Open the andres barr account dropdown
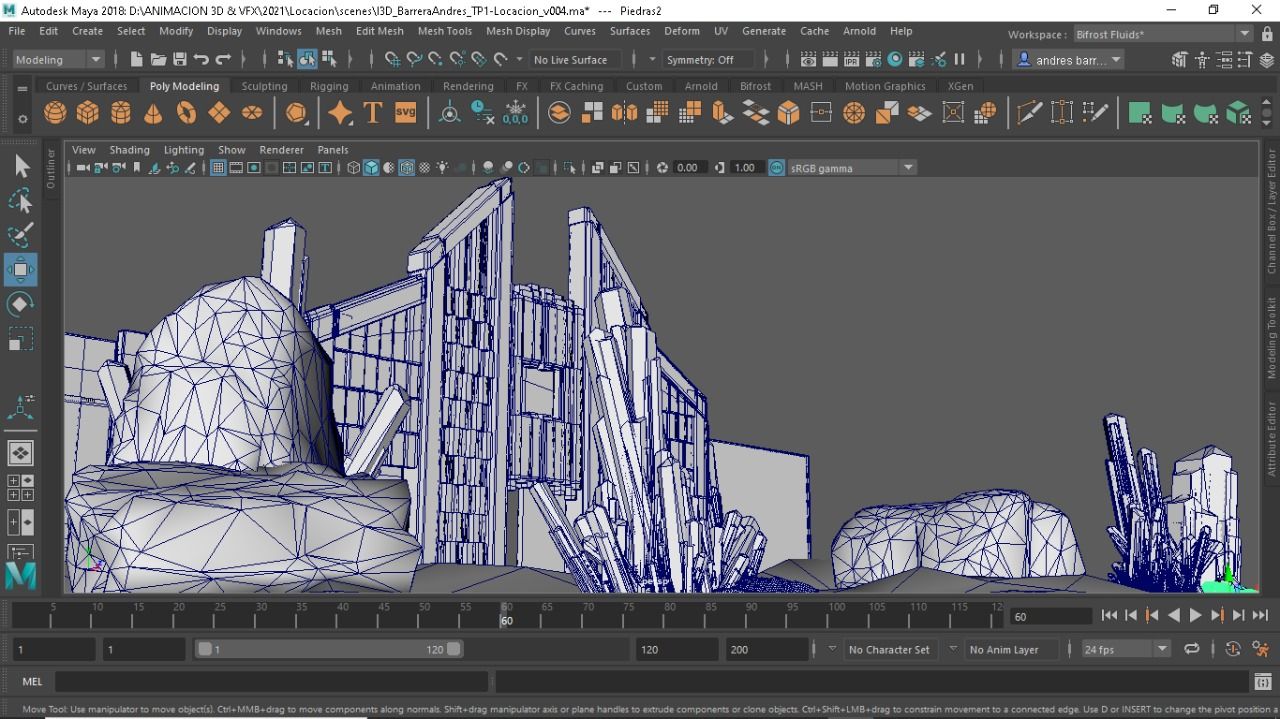1280x719 pixels. pyautogui.click(x=1070, y=60)
